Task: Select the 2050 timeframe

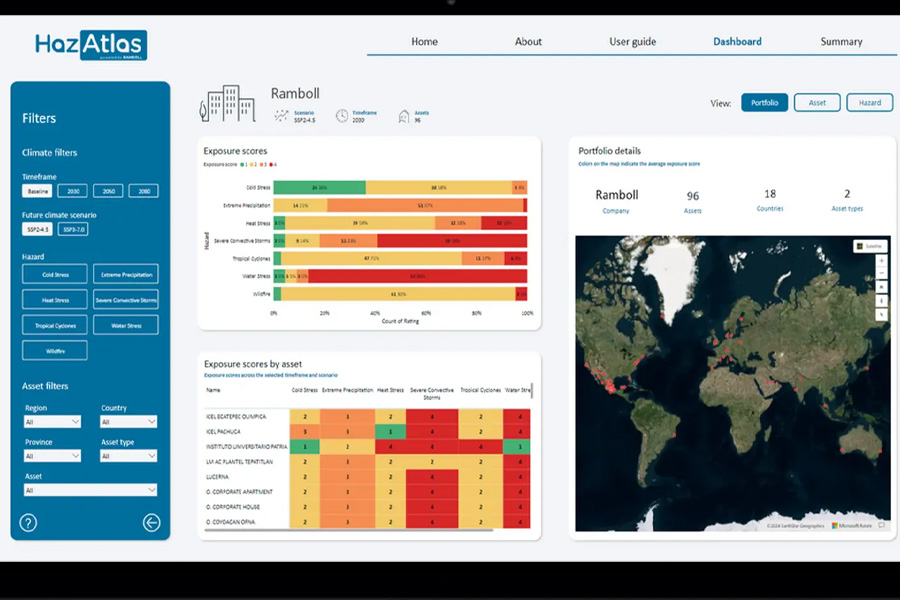Action: (108, 191)
